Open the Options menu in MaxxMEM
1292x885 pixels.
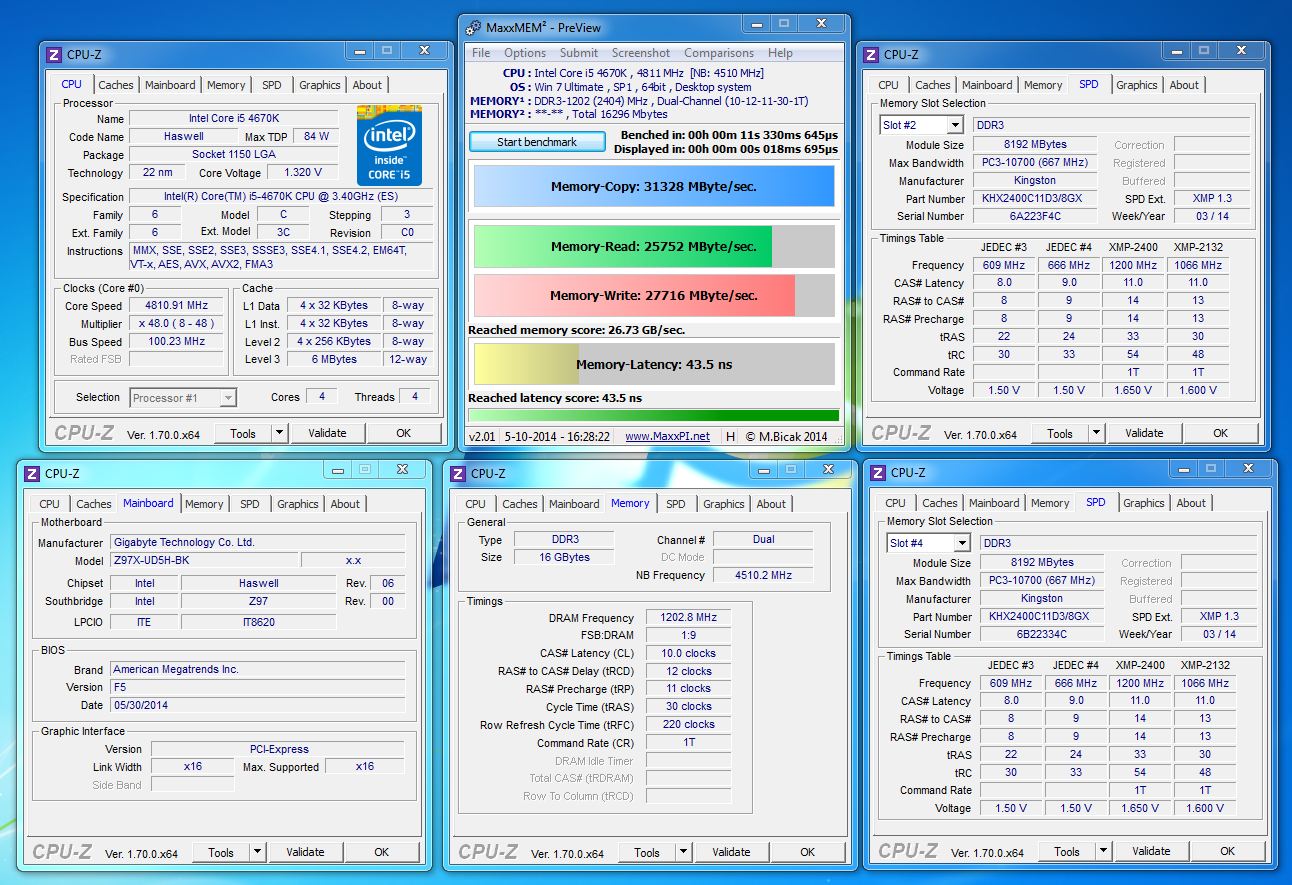525,53
